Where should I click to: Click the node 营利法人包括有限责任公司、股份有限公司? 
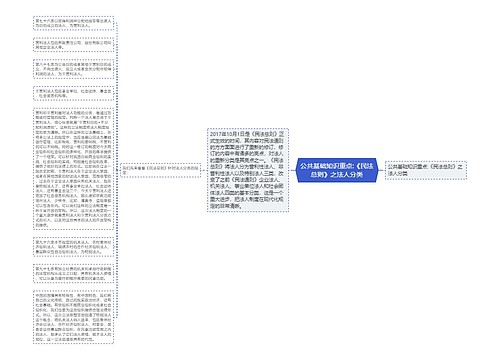point(73,45)
